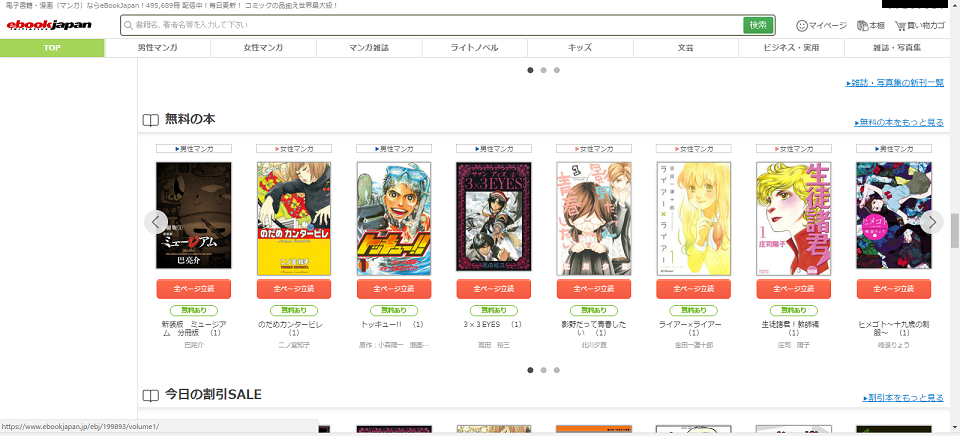Open ライアー×ライアー book cover
Image resolution: width=960 pixels, height=436 pixels.
pyautogui.click(x=694, y=219)
